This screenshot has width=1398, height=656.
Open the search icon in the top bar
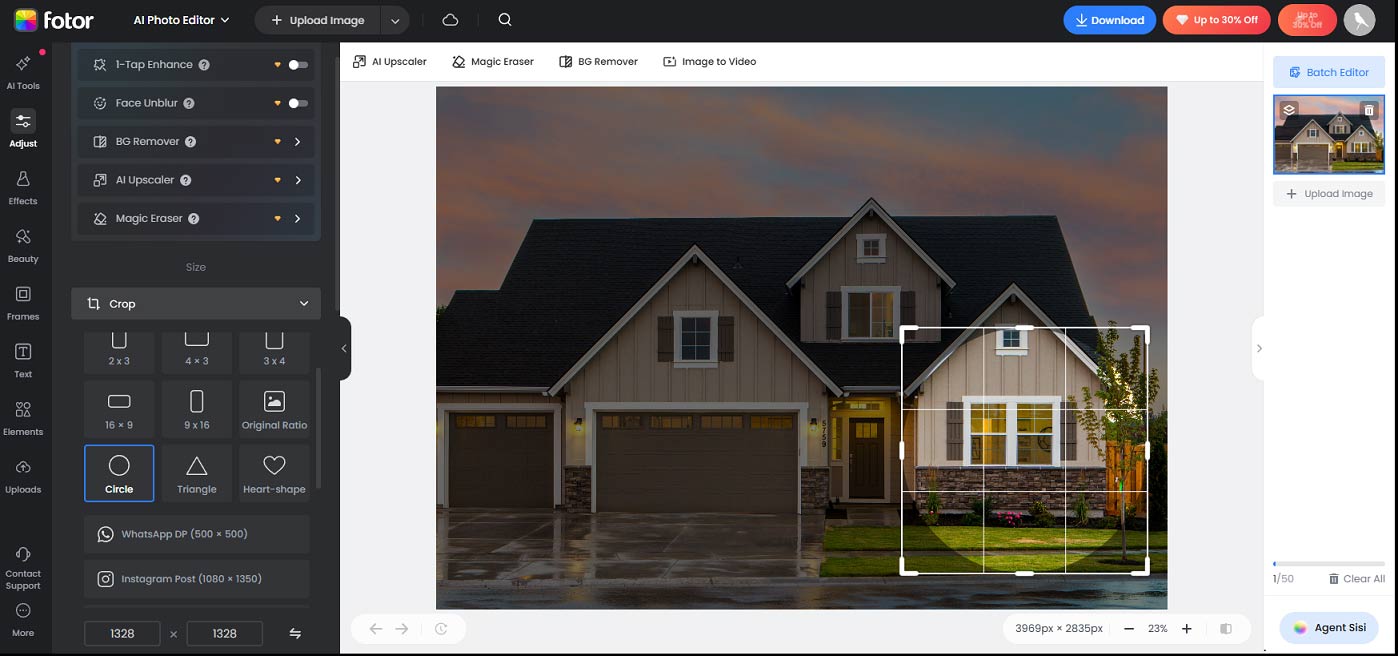click(505, 19)
